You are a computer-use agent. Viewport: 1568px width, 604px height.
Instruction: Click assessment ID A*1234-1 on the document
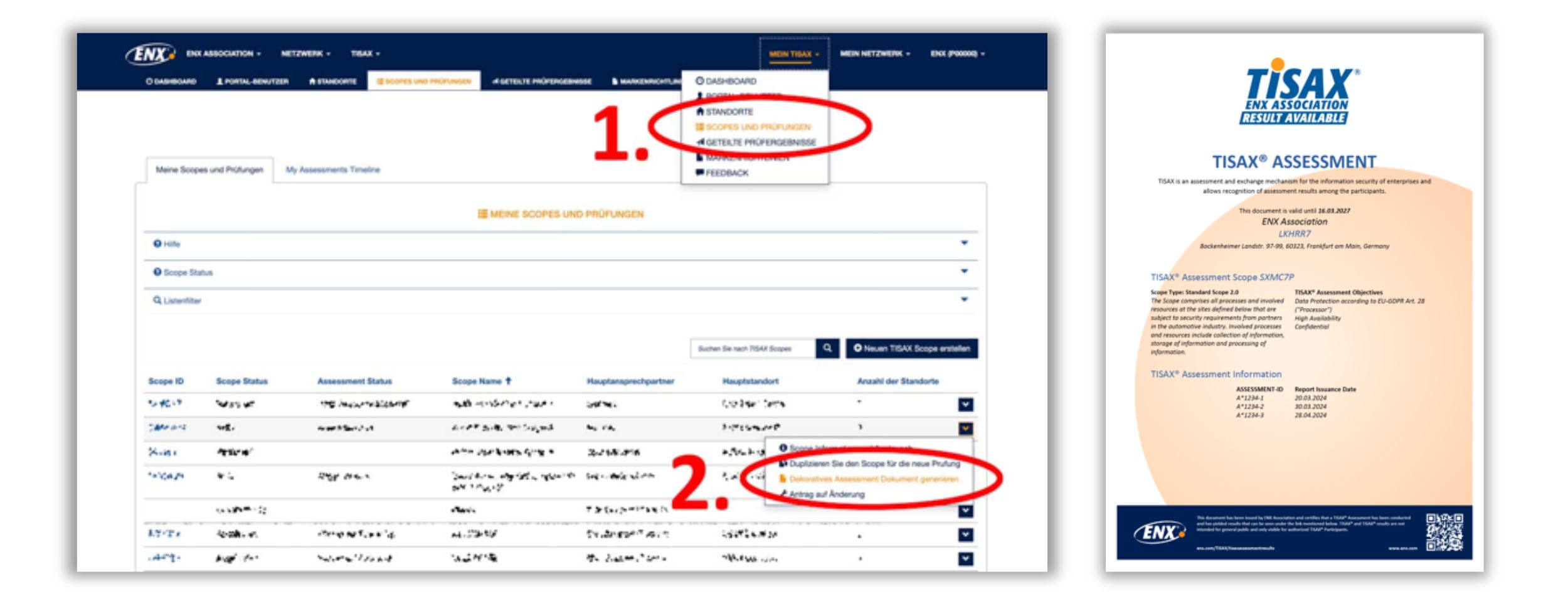[x=1249, y=398]
